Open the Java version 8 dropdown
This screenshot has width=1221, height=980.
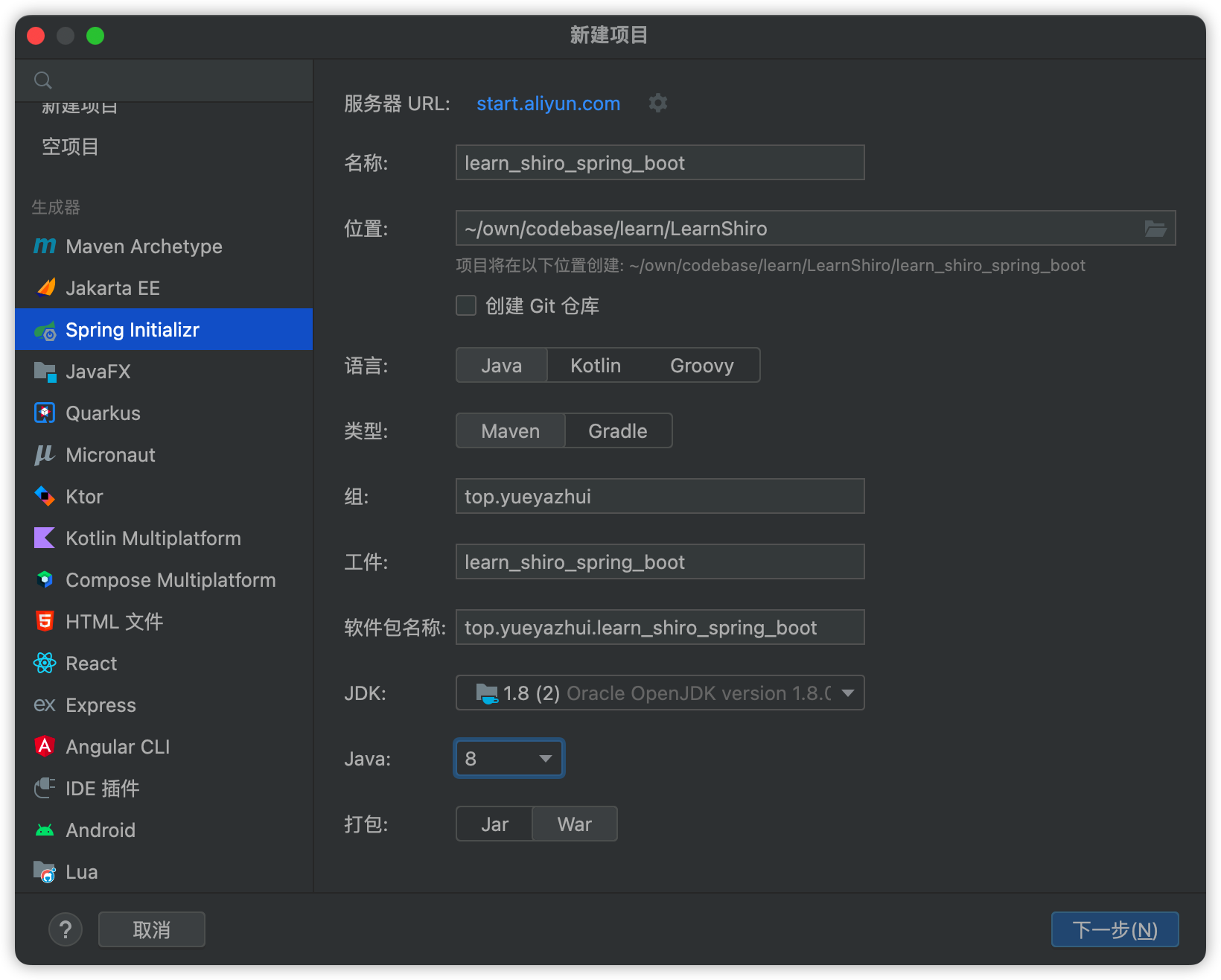coord(509,758)
